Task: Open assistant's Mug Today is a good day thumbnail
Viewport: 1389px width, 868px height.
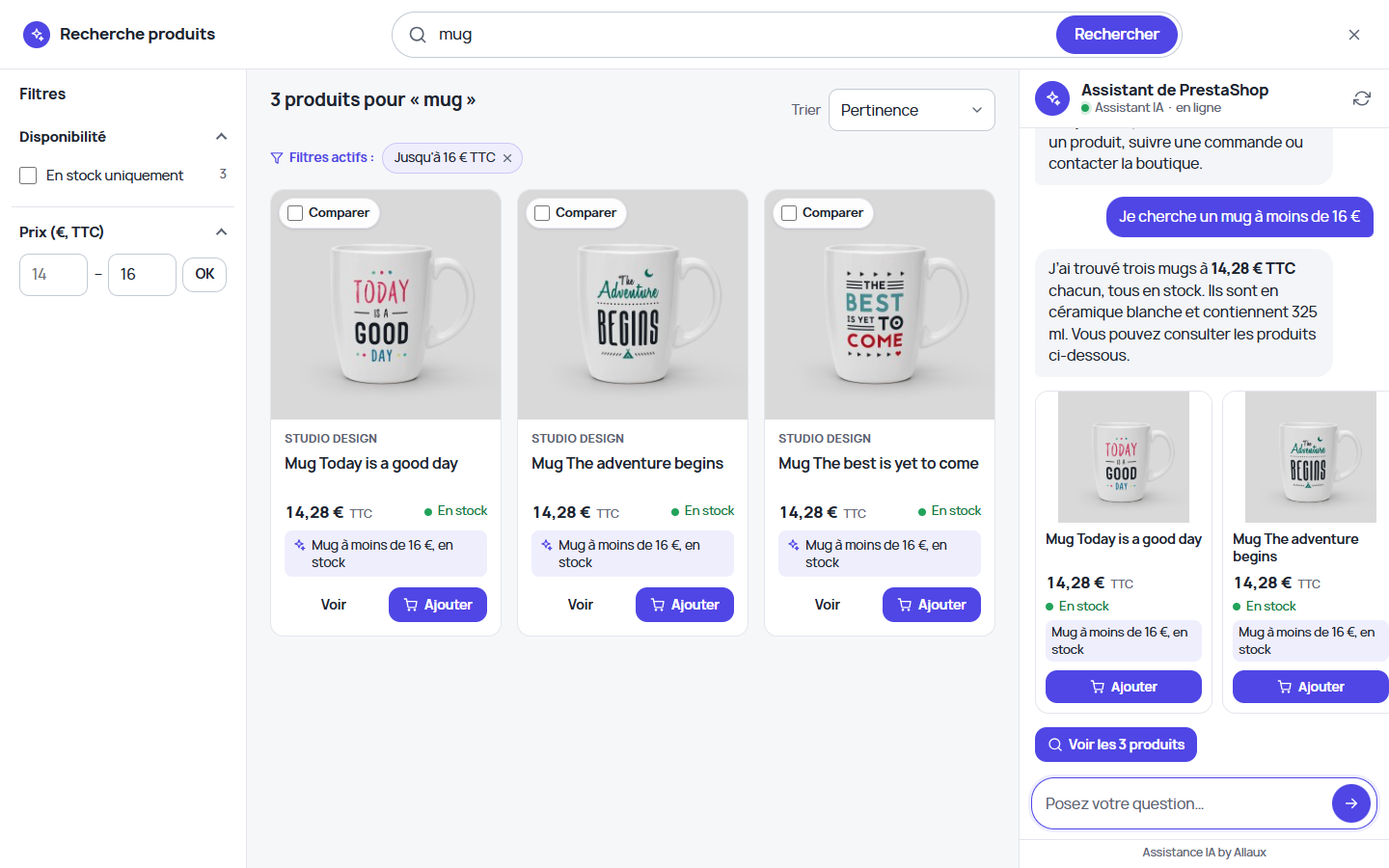Action: tap(1124, 457)
